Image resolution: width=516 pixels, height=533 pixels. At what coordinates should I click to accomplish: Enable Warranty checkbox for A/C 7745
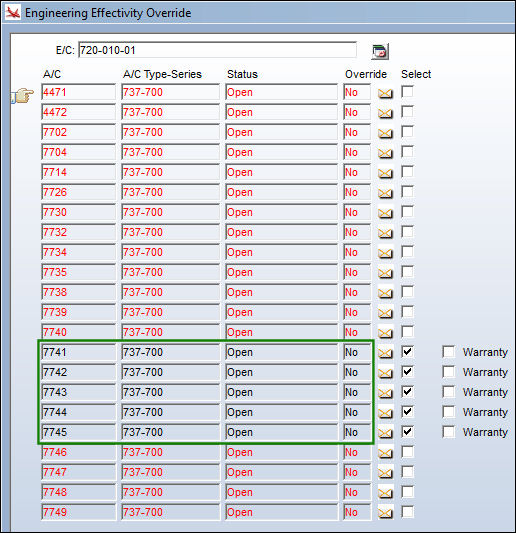[x=449, y=432]
